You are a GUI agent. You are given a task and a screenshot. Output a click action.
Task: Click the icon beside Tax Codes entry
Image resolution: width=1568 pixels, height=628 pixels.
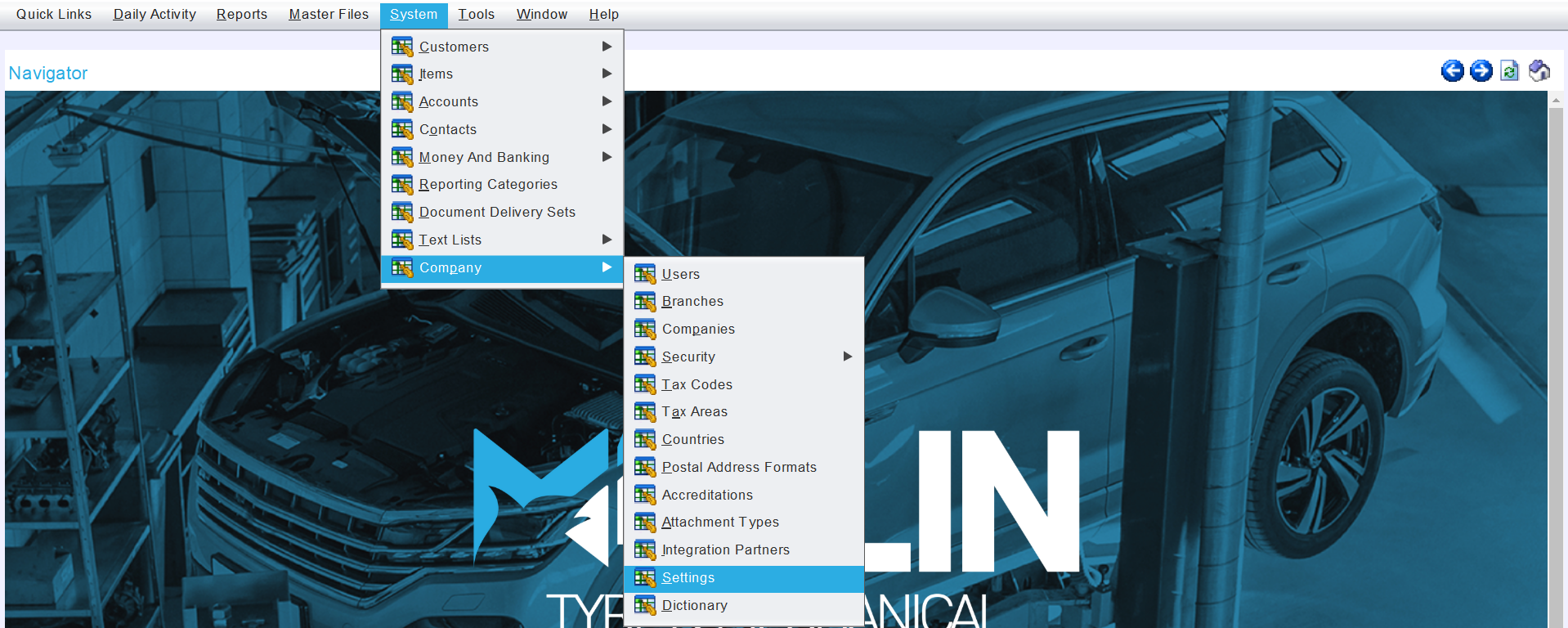click(x=645, y=384)
